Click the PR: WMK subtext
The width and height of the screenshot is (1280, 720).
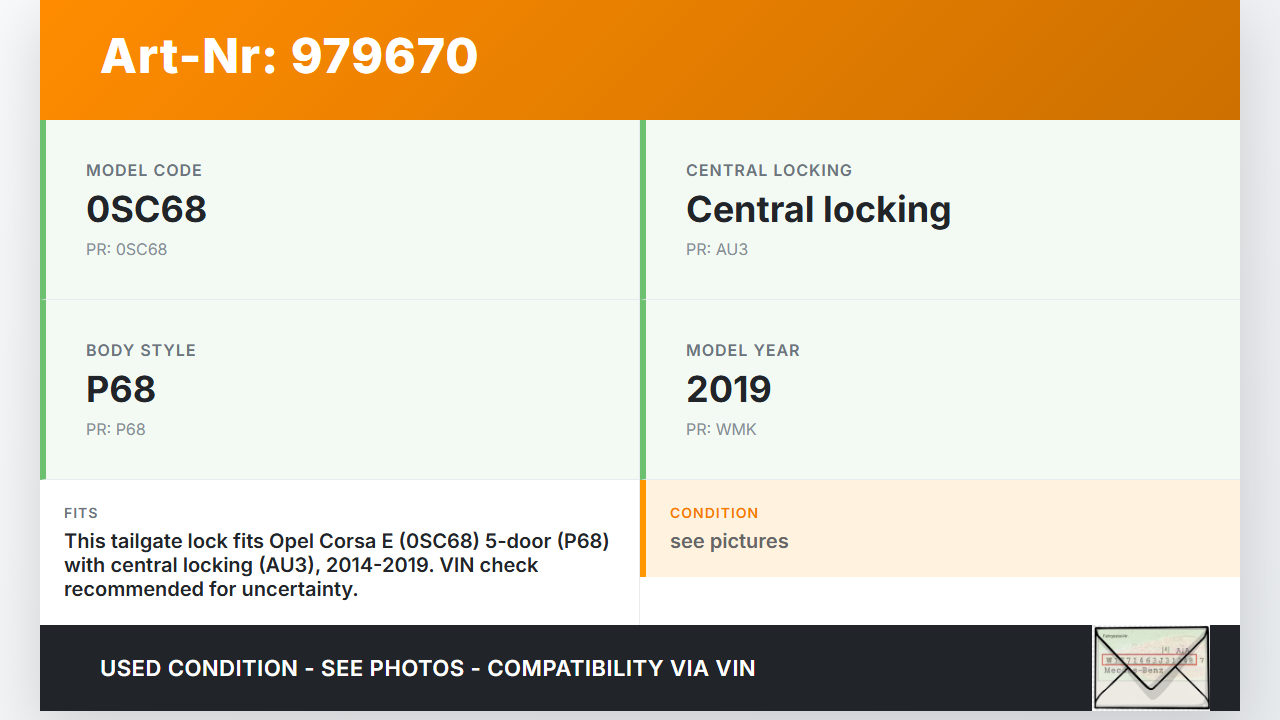tap(721, 429)
